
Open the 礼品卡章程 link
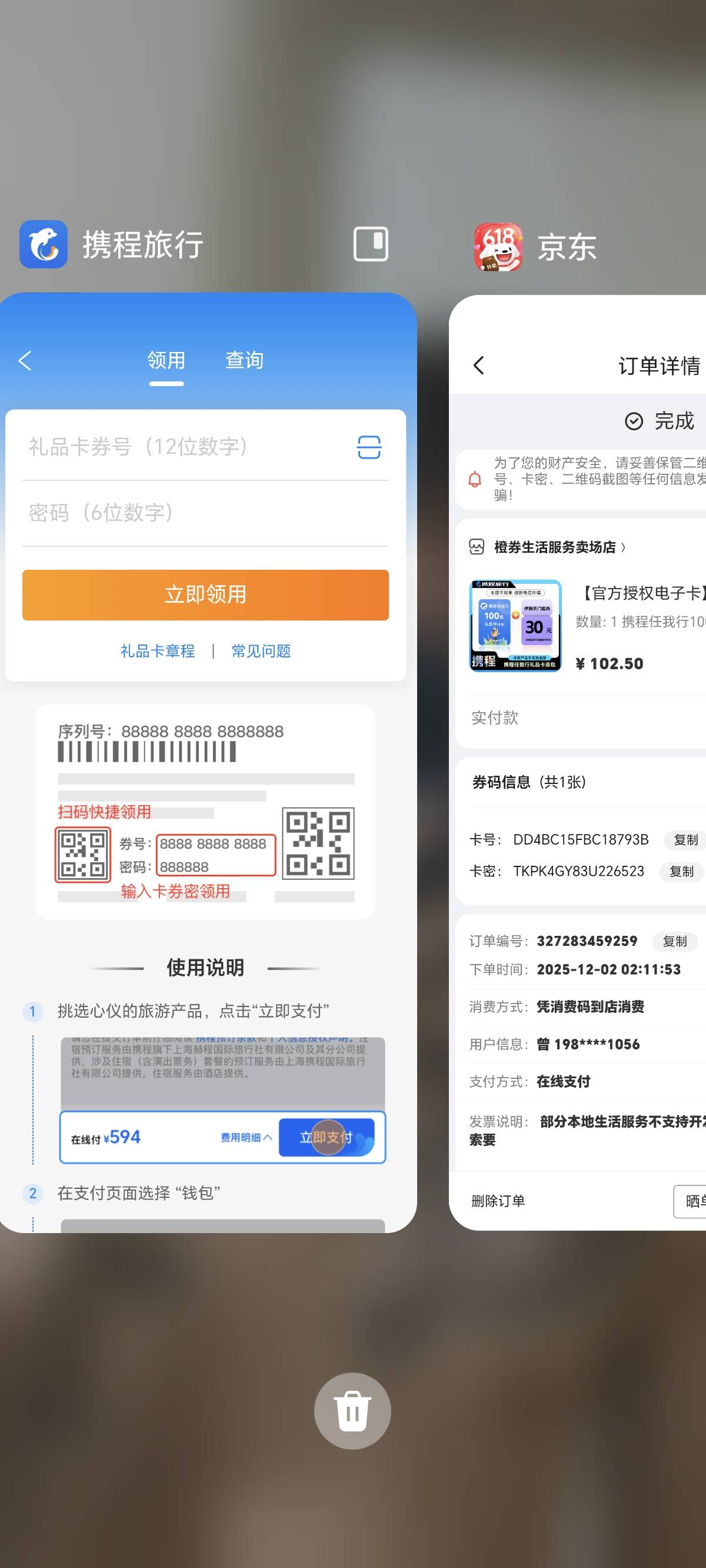click(x=158, y=652)
